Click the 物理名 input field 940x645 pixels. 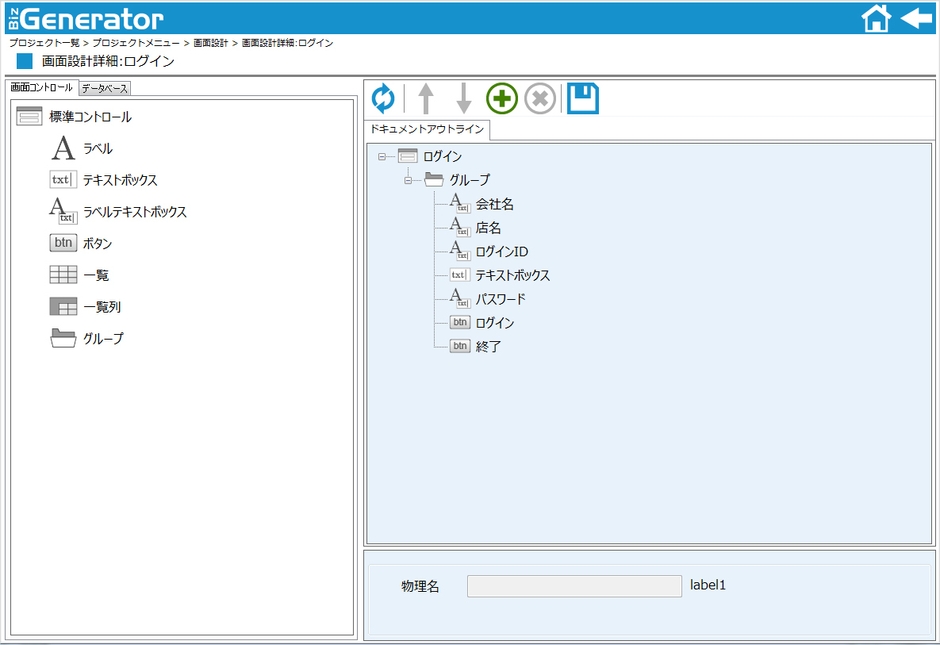point(575,585)
